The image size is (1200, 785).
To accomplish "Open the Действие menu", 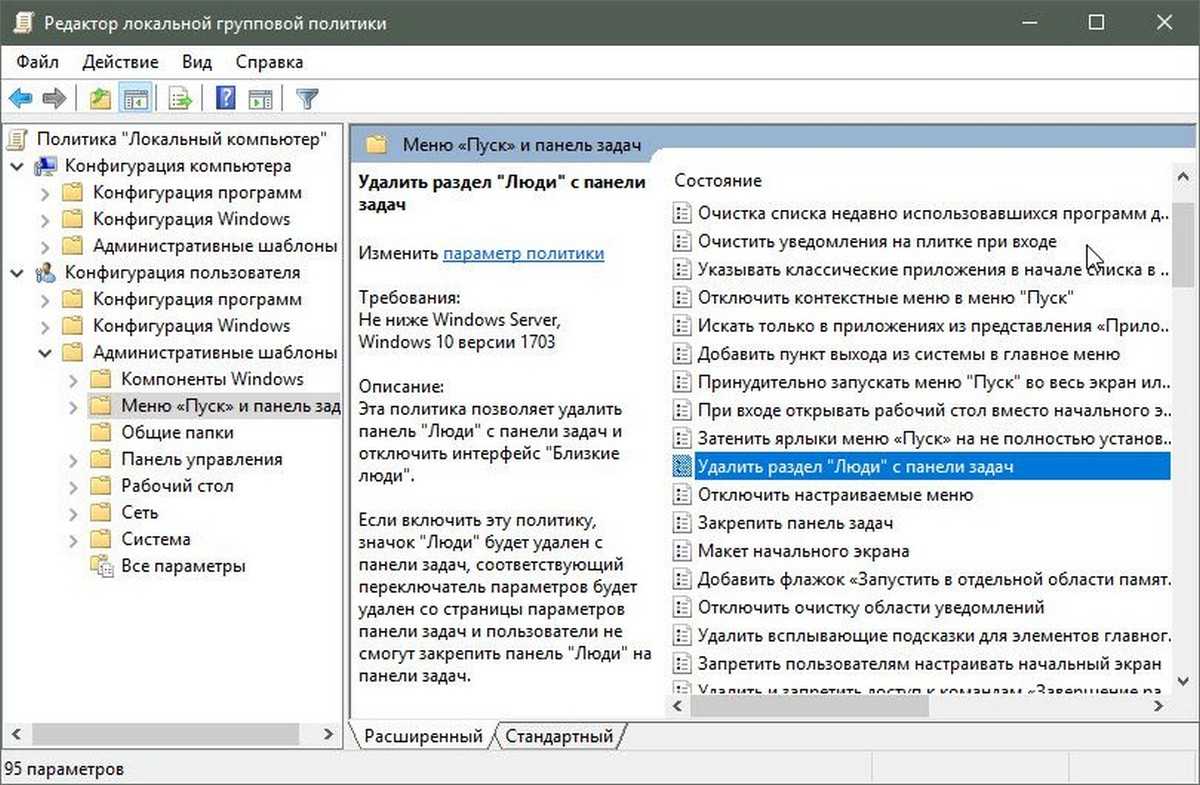I will [120, 62].
